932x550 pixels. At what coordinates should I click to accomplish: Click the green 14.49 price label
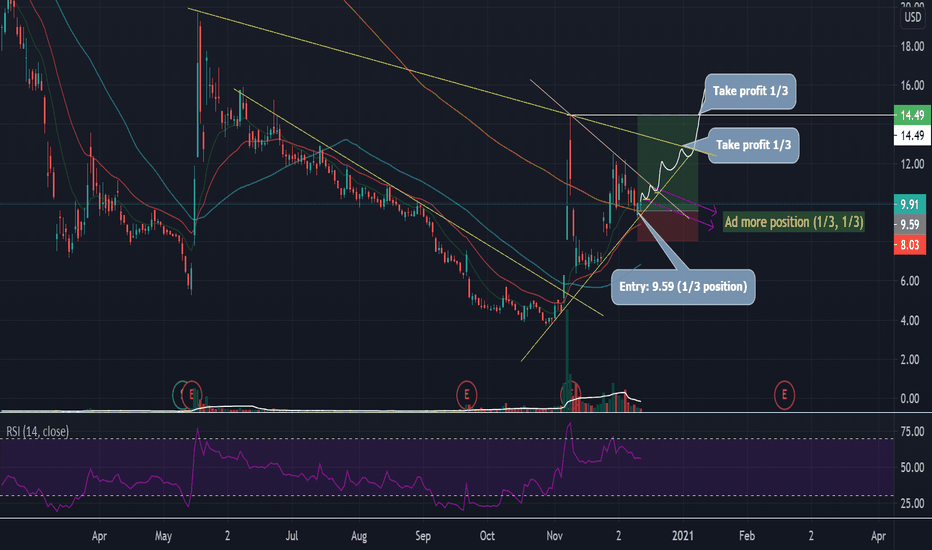coord(912,115)
